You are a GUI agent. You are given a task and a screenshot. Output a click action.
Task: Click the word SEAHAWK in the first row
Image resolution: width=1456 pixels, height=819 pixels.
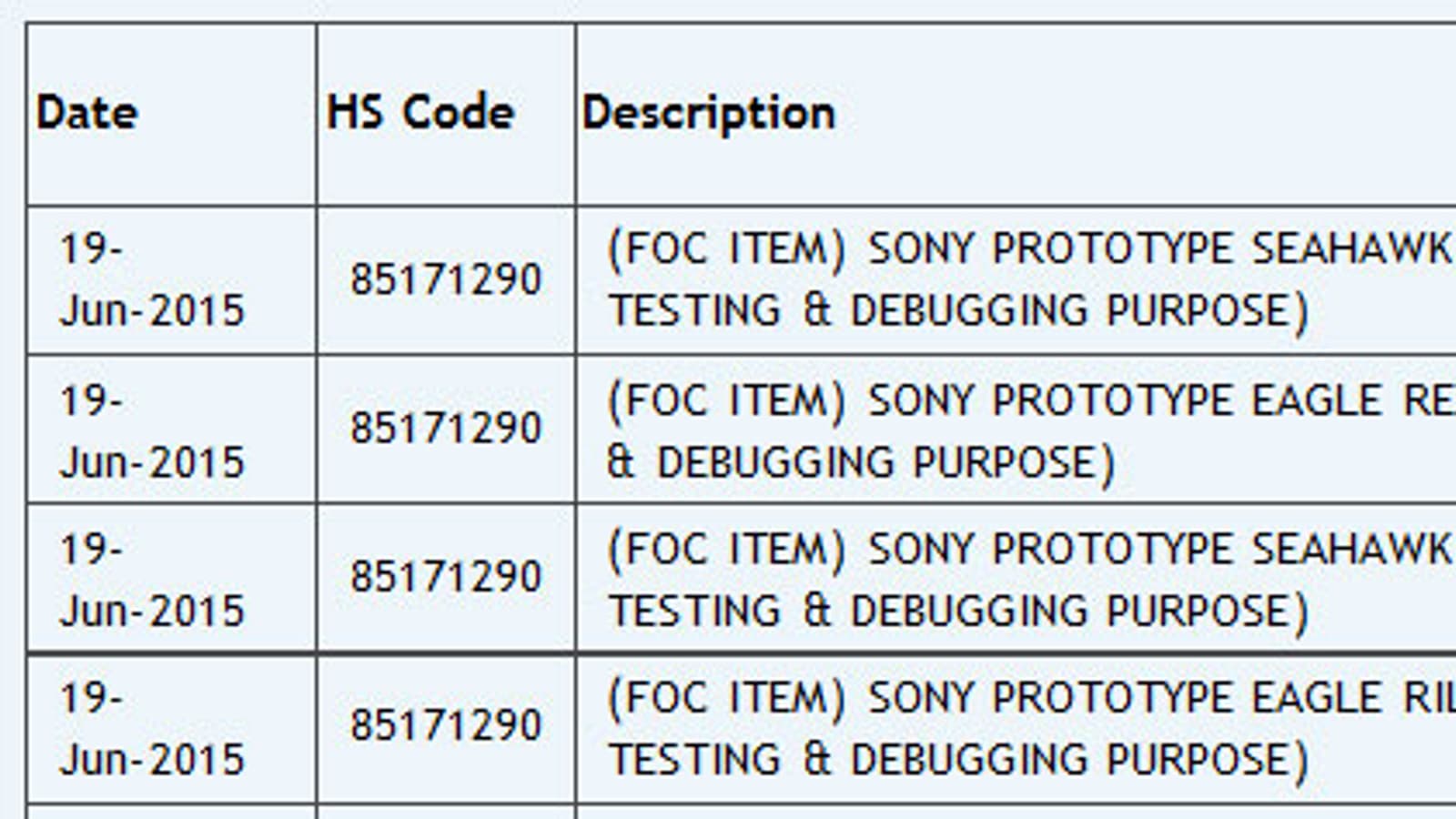pos(1350,249)
